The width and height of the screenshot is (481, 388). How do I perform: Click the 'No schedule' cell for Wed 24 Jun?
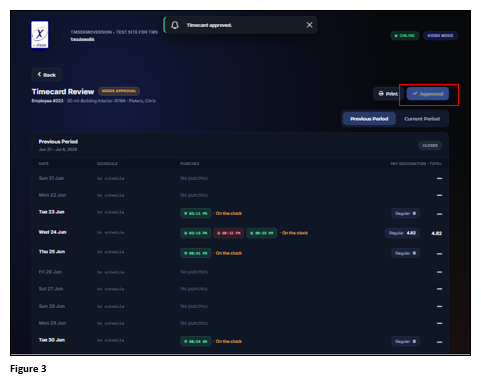point(110,232)
